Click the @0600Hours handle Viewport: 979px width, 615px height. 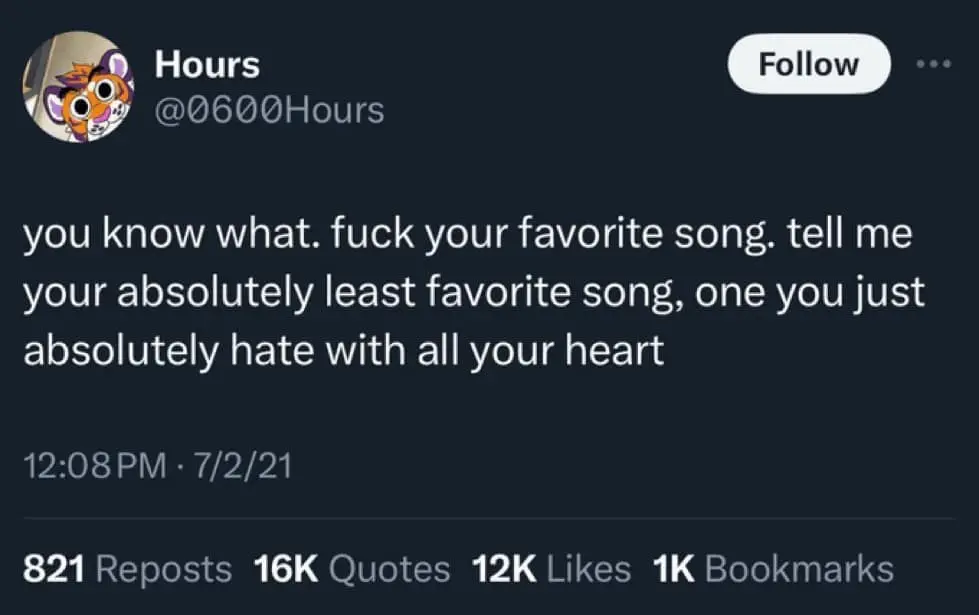click(x=269, y=110)
